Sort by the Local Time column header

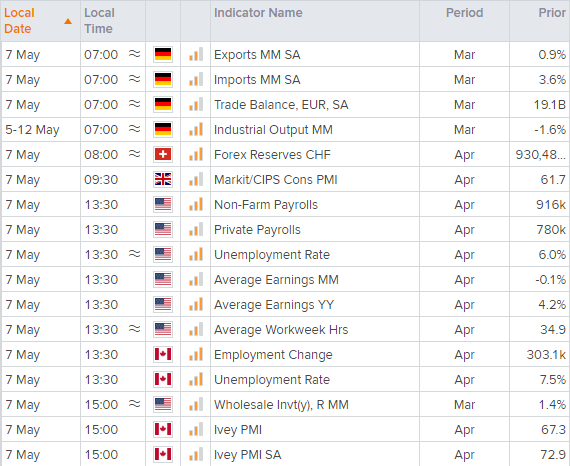99,21
